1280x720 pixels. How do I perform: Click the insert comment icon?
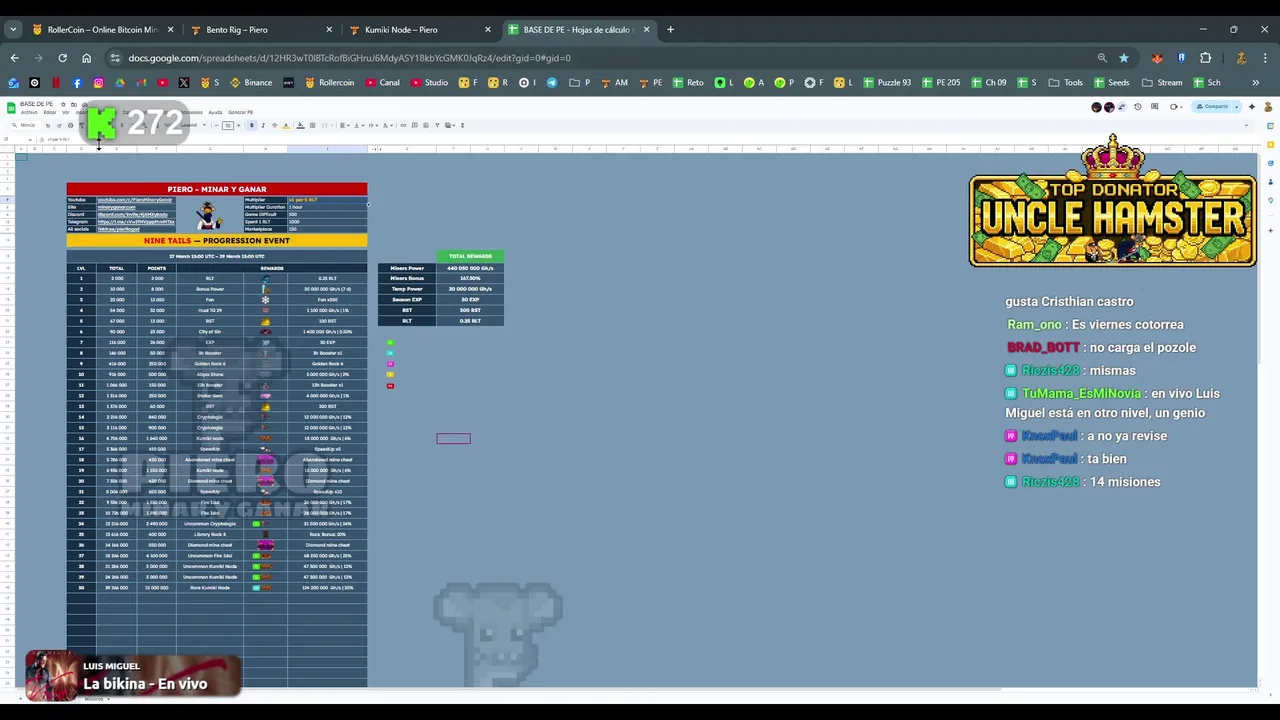[x=414, y=125]
